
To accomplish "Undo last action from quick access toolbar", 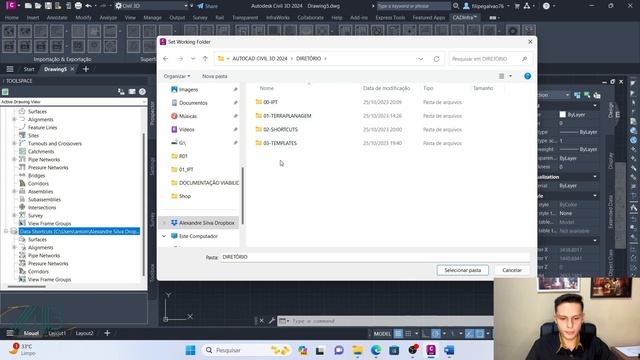I will click(x=88, y=6).
